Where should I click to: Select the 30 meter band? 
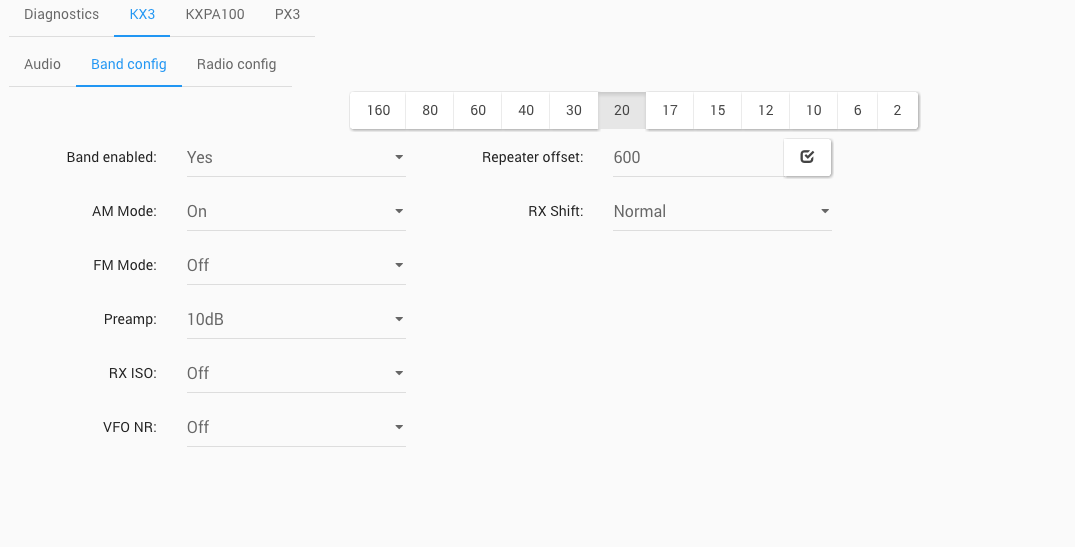pos(574,110)
